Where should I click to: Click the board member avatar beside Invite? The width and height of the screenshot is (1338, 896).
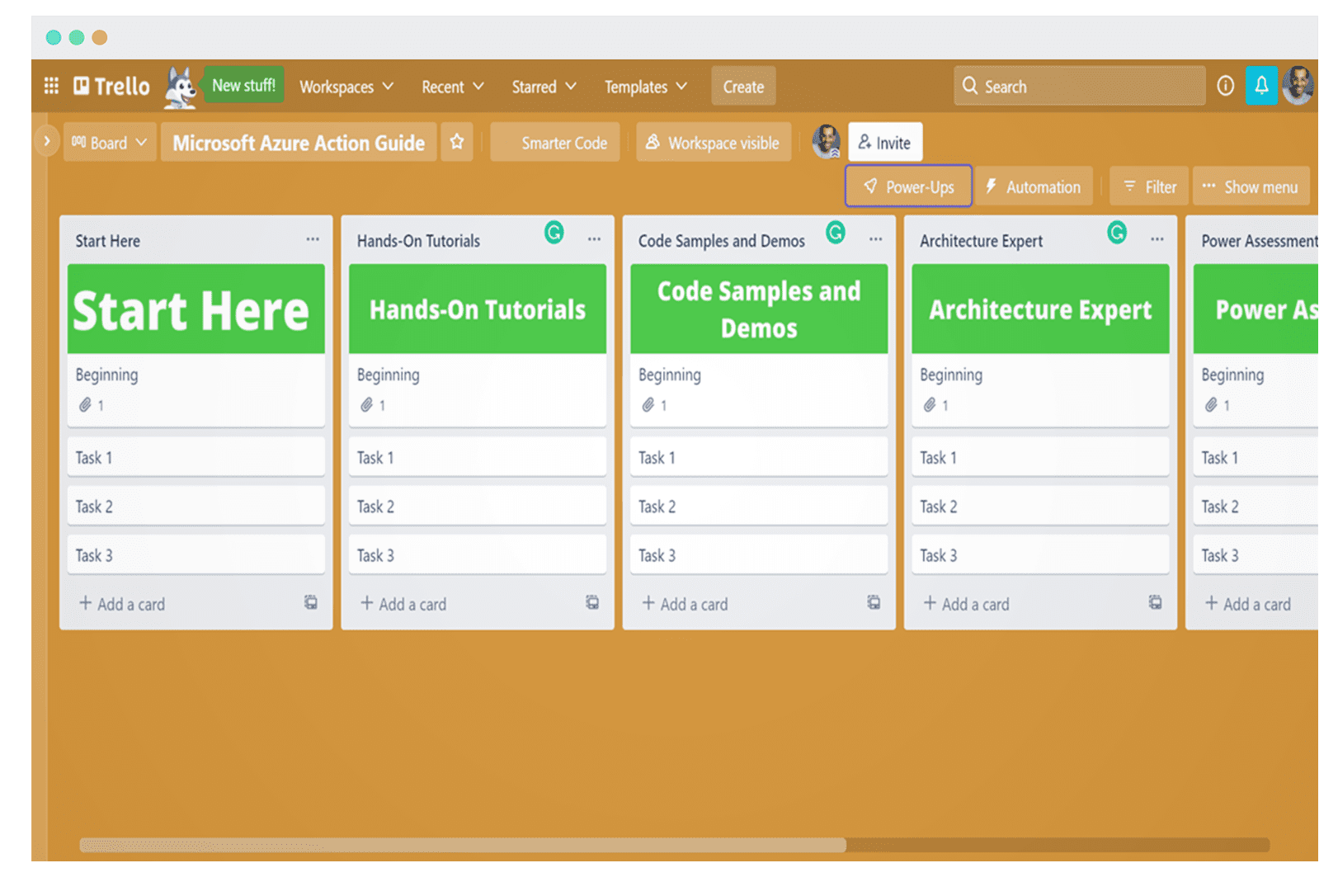coord(826,142)
